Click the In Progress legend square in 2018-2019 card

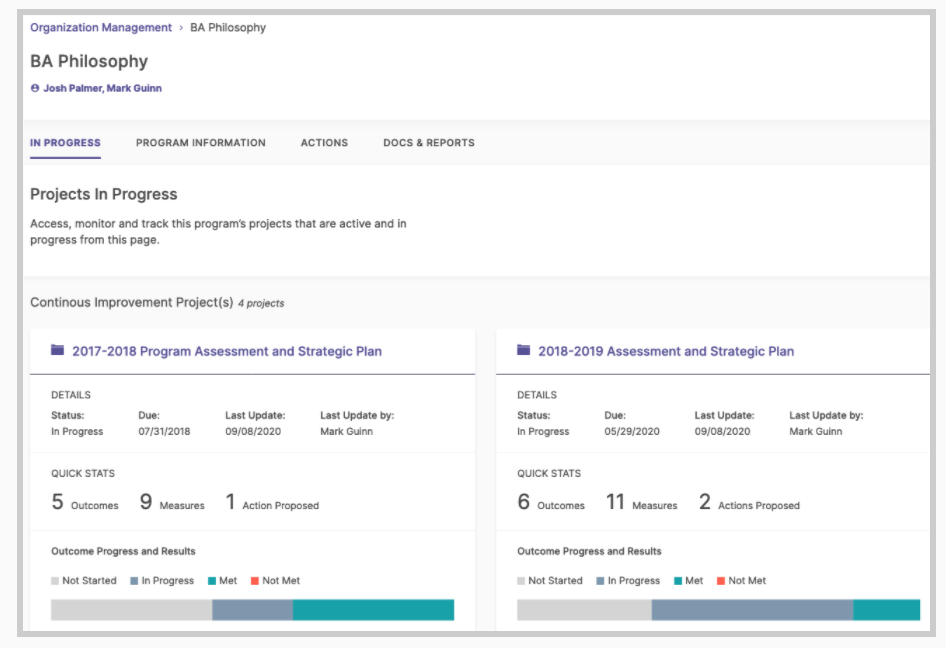(600, 580)
